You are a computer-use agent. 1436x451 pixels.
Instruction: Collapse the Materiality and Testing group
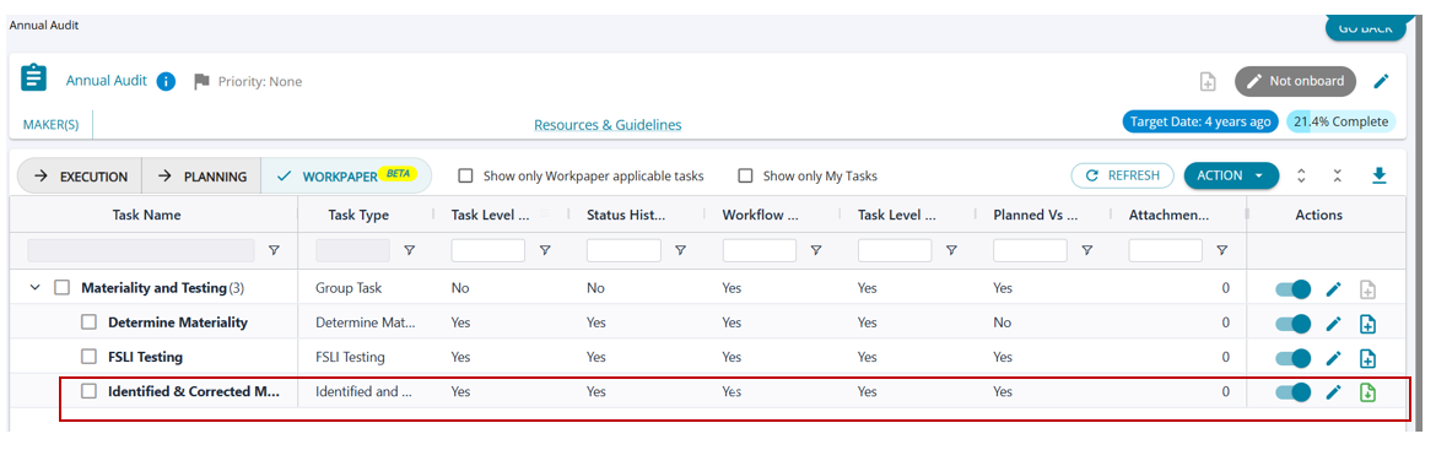pos(35,288)
